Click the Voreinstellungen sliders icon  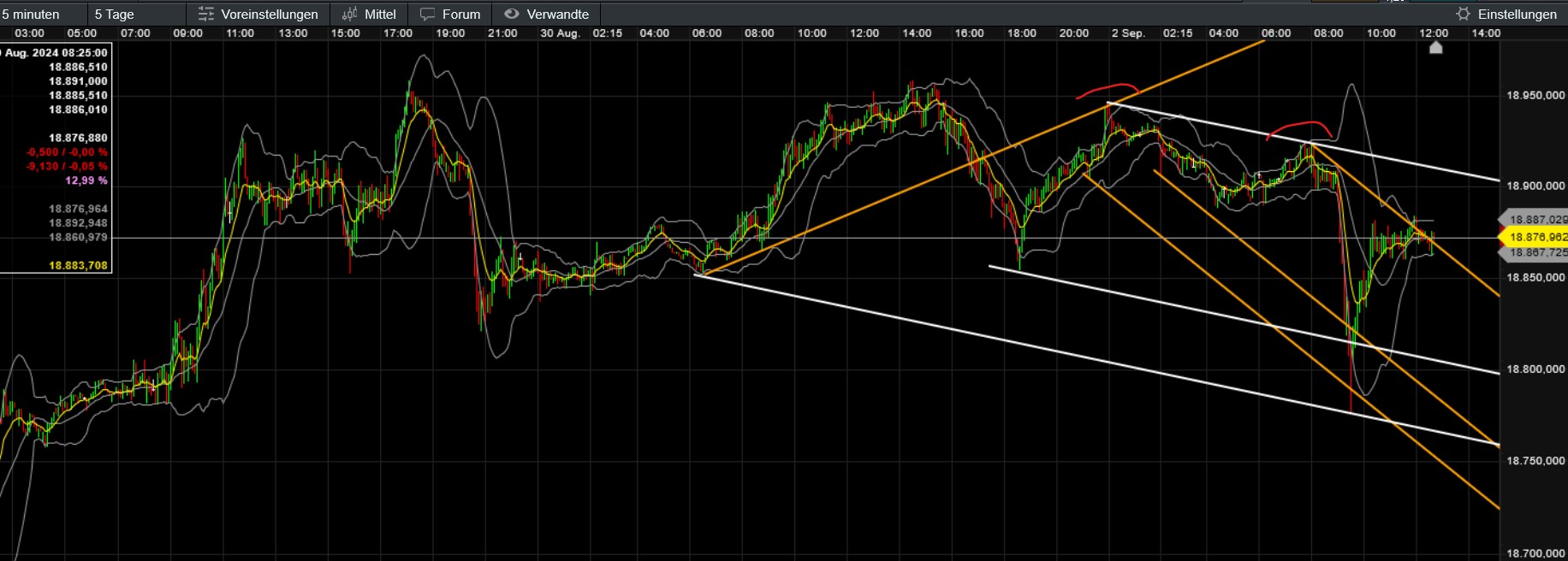pos(206,15)
